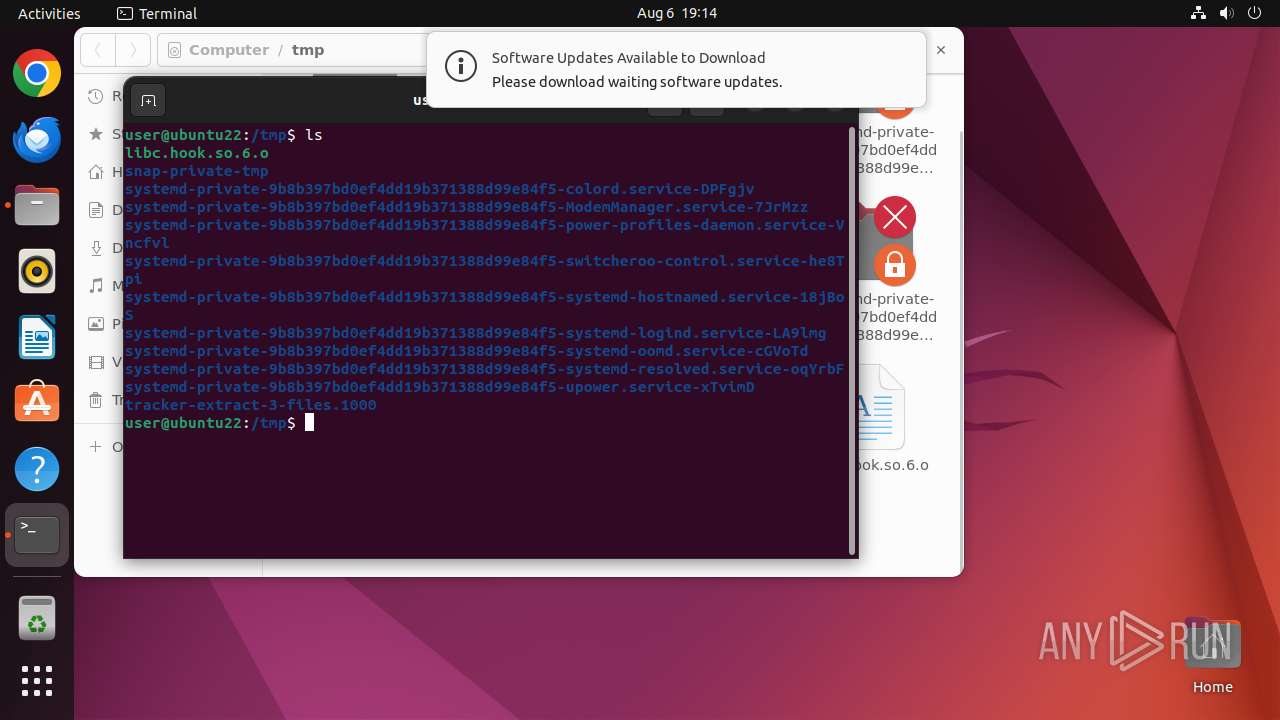This screenshot has width=1280, height=720.
Task: Open a new tab in the Terminal
Action: (x=148, y=100)
